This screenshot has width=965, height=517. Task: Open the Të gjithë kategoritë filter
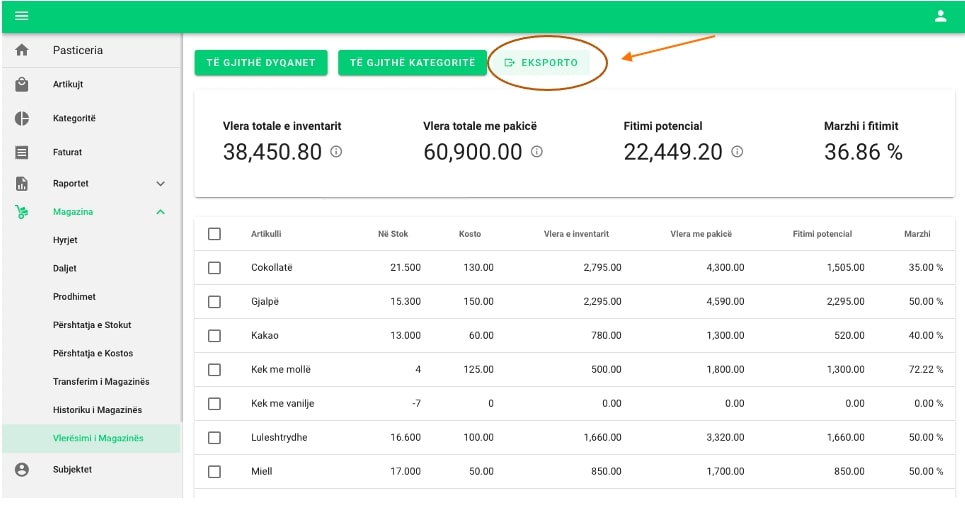click(412, 63)
